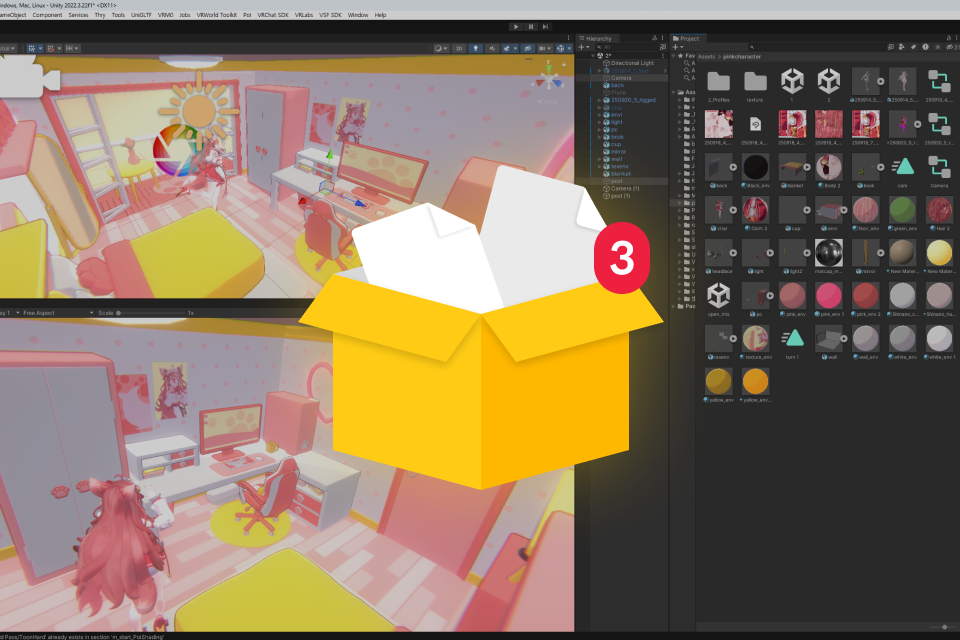
Task: Select the first yellow_env material
Action: point(718,385)
